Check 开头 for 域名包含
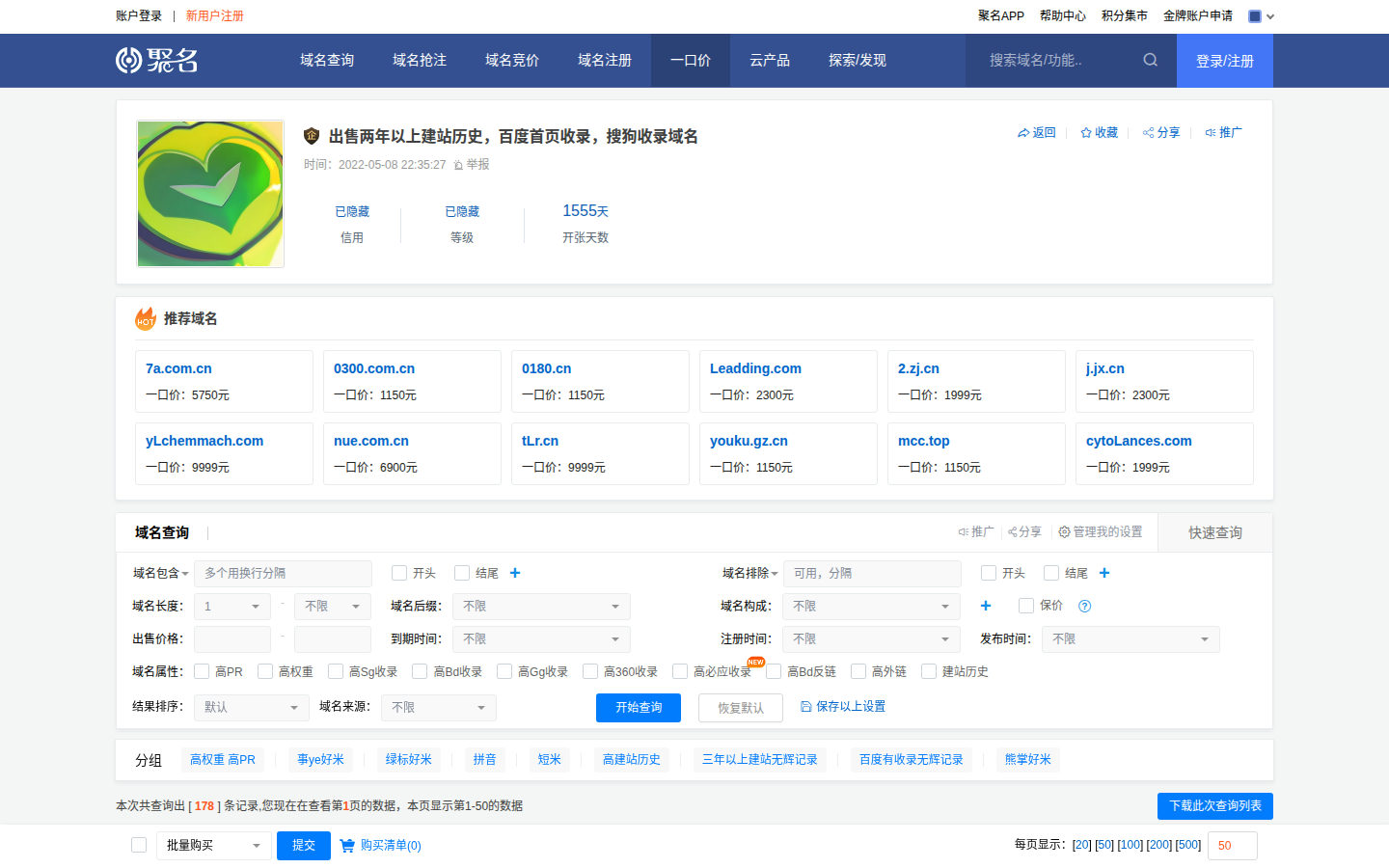Screen dimensions: 1389x868 [x=399, y=573]
